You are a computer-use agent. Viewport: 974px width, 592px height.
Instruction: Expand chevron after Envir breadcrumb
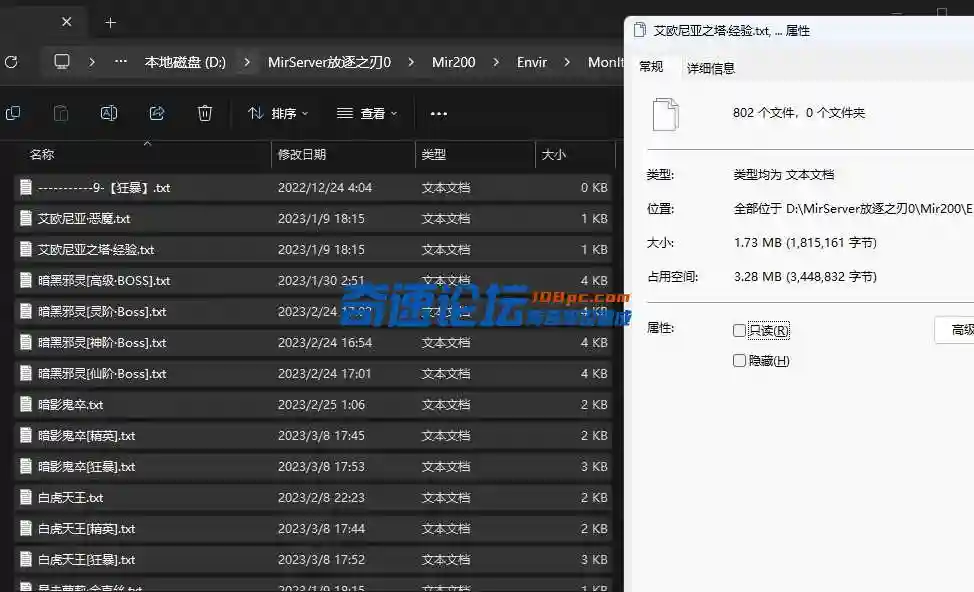click(x=567, y=62)
